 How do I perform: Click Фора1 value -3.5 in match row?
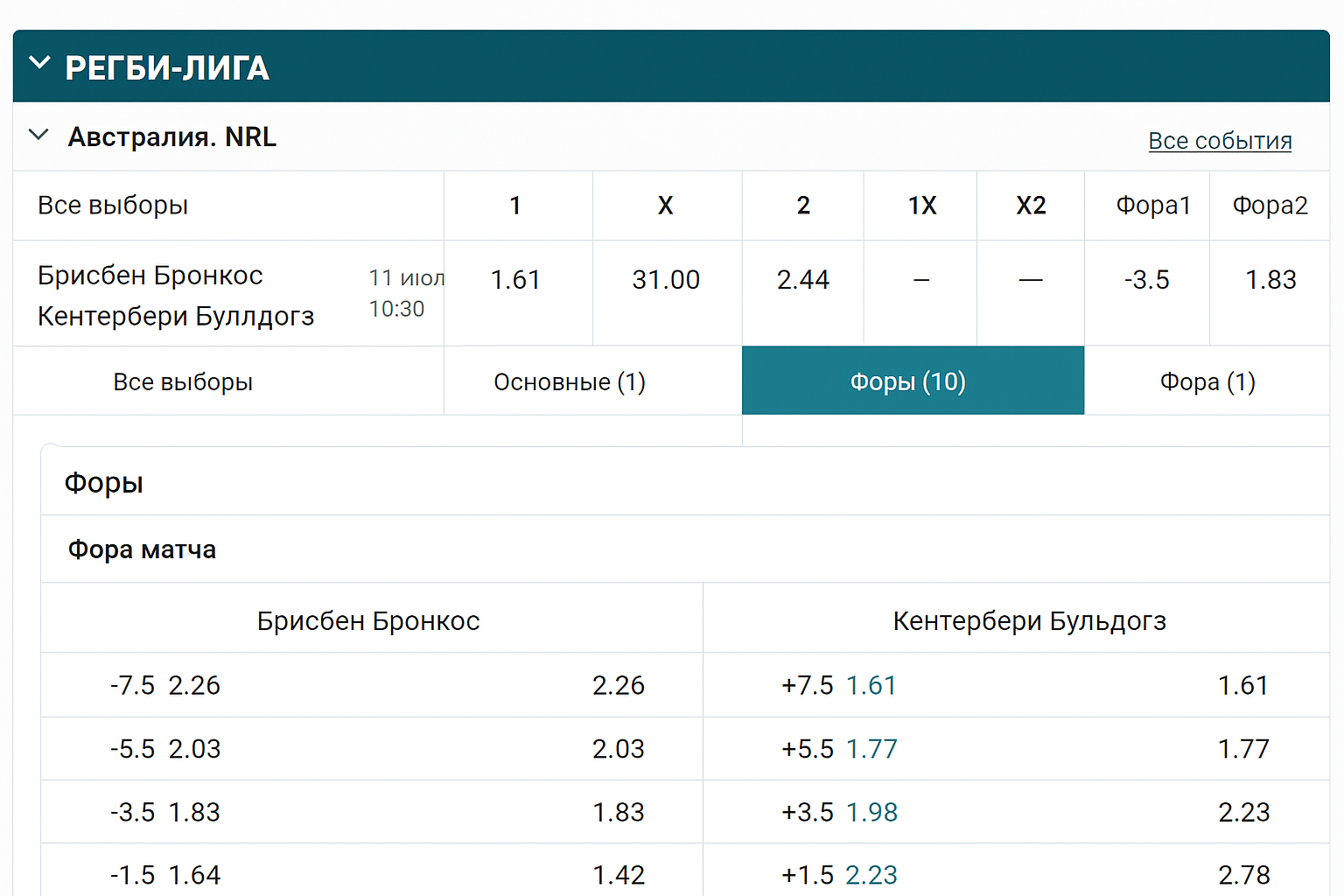[x=1146, y=280]
